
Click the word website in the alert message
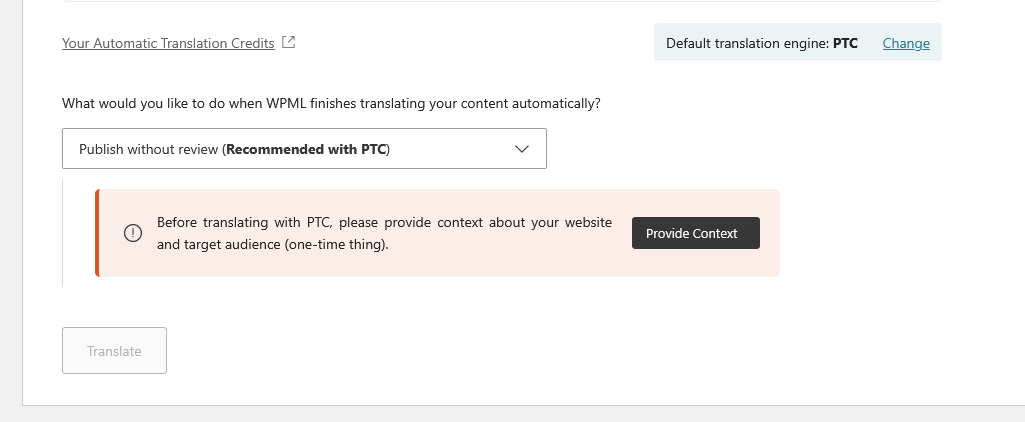(587, 222)
